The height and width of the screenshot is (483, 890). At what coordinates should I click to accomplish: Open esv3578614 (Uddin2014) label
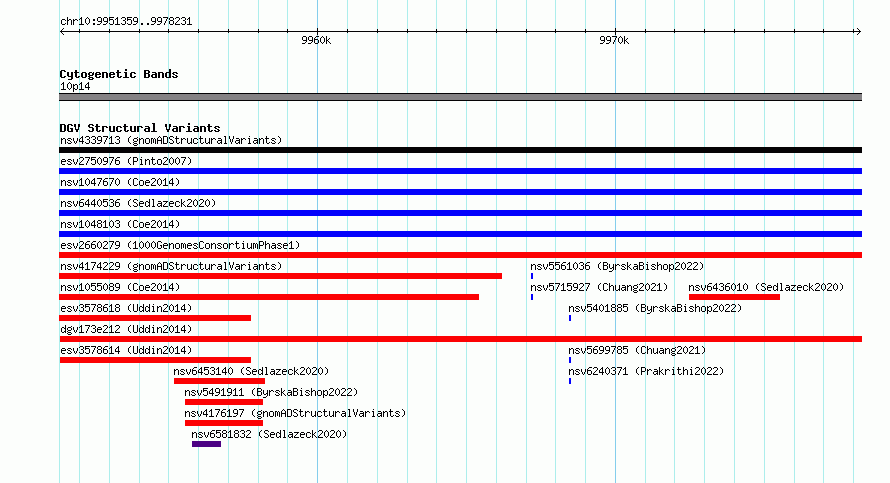126,350
